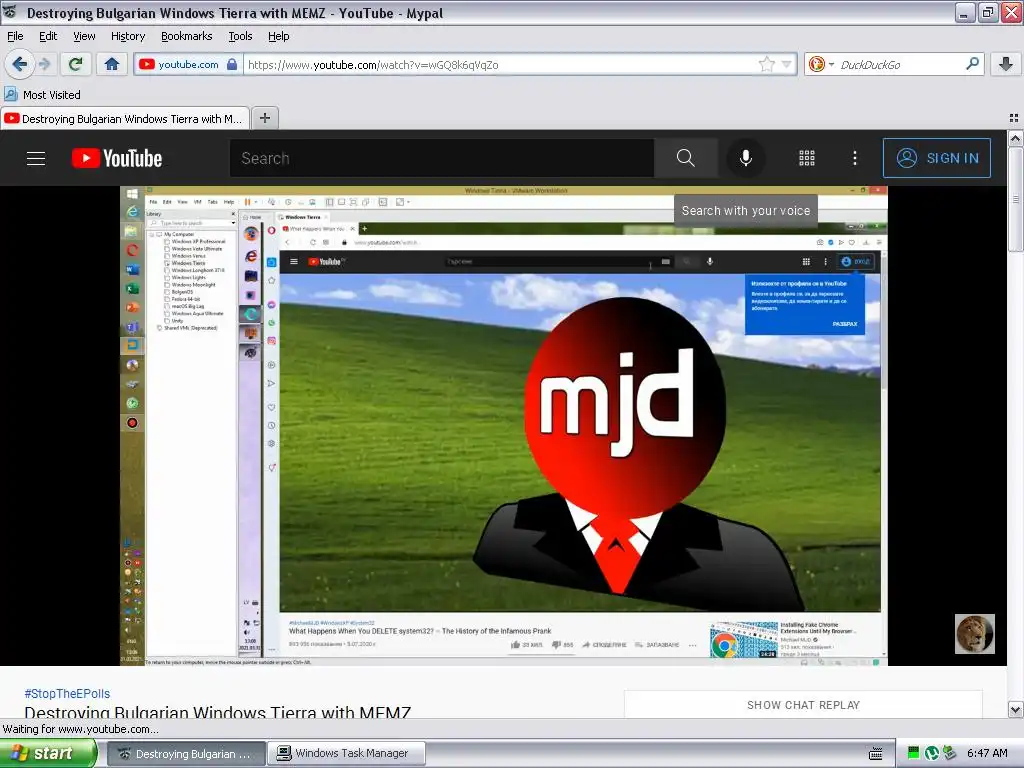Click the padlock site security icon
Viewport: 1024px width, 768px height.
click(x=232, y=64)
